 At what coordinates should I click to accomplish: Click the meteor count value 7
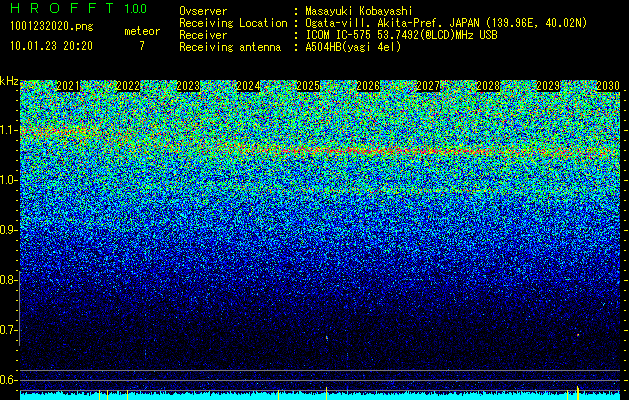(142, 46)
